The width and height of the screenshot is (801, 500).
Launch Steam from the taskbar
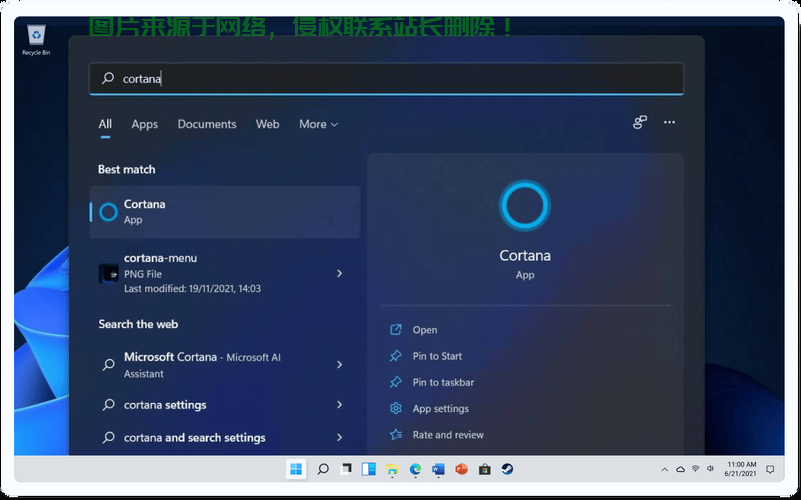point(507,469)
